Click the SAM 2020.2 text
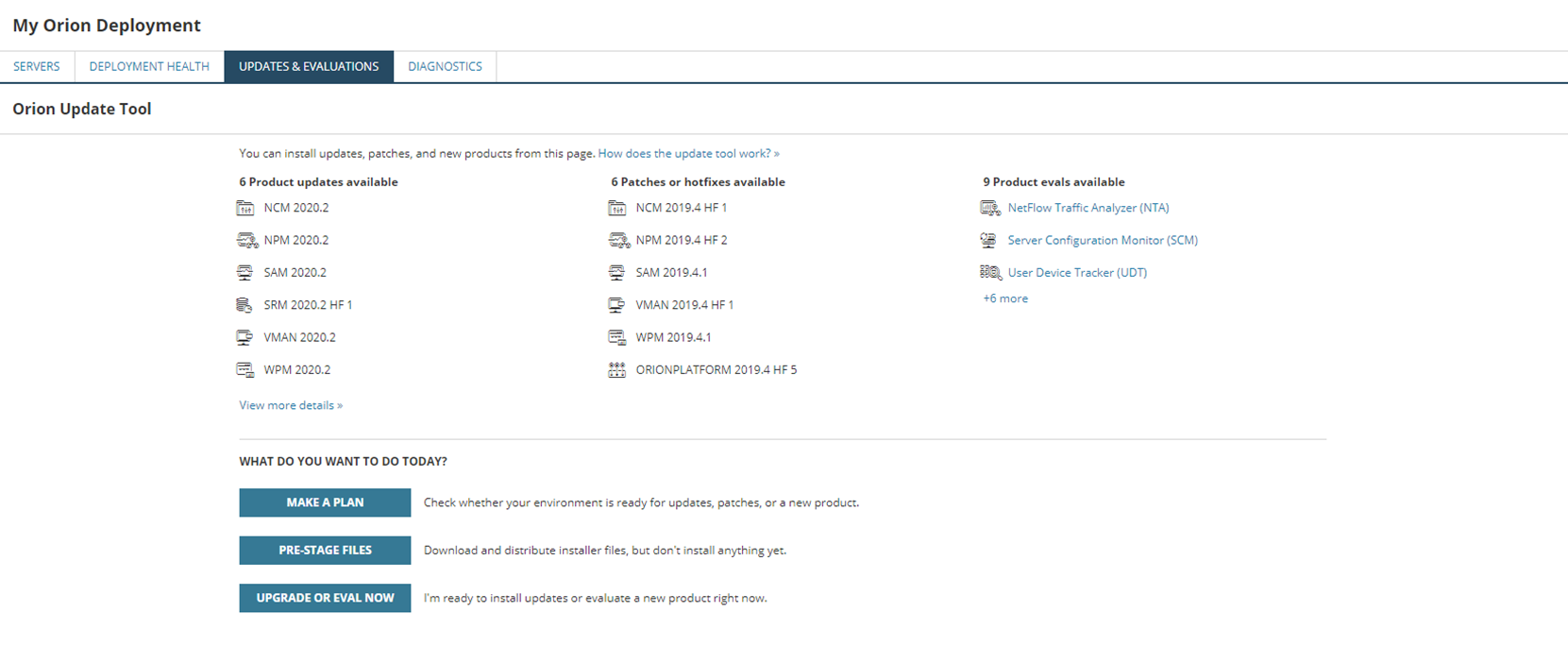Viewport: 1568px width, 663px height. tap(295, 272)
